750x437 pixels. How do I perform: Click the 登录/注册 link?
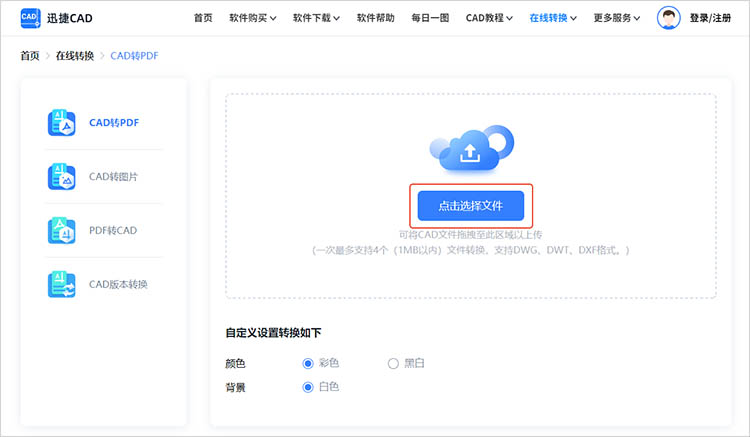click(x=710, y=18)
